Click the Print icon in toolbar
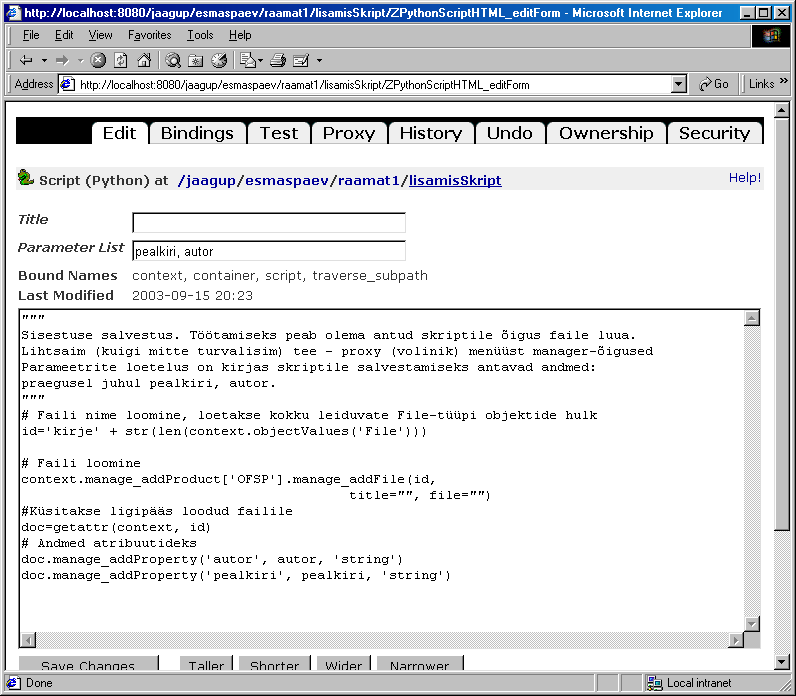 click(278, 60)
